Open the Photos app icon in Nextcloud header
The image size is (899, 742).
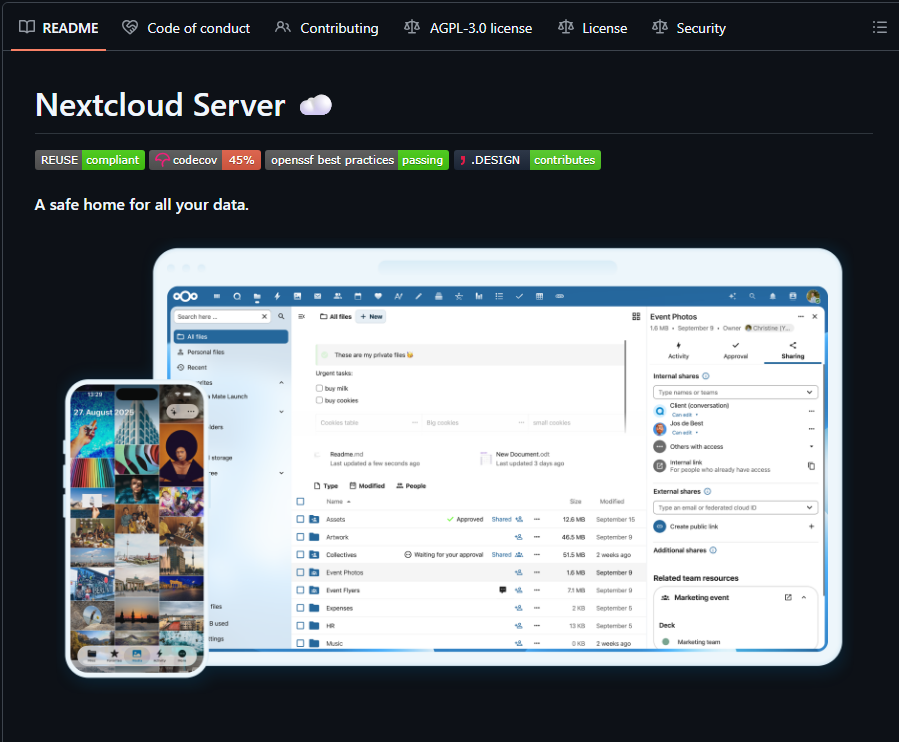(297, 296)
